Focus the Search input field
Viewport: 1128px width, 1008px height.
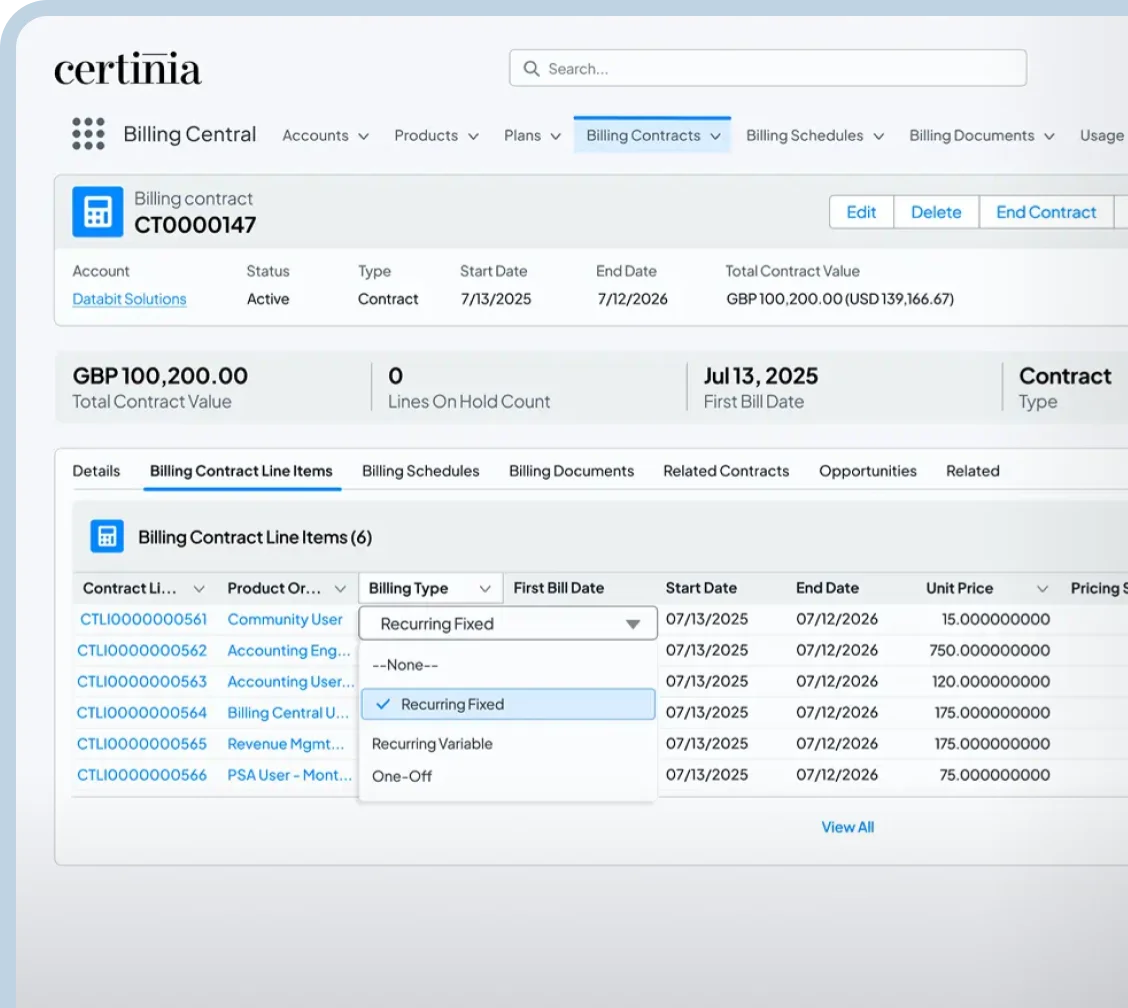coord(780,69)
